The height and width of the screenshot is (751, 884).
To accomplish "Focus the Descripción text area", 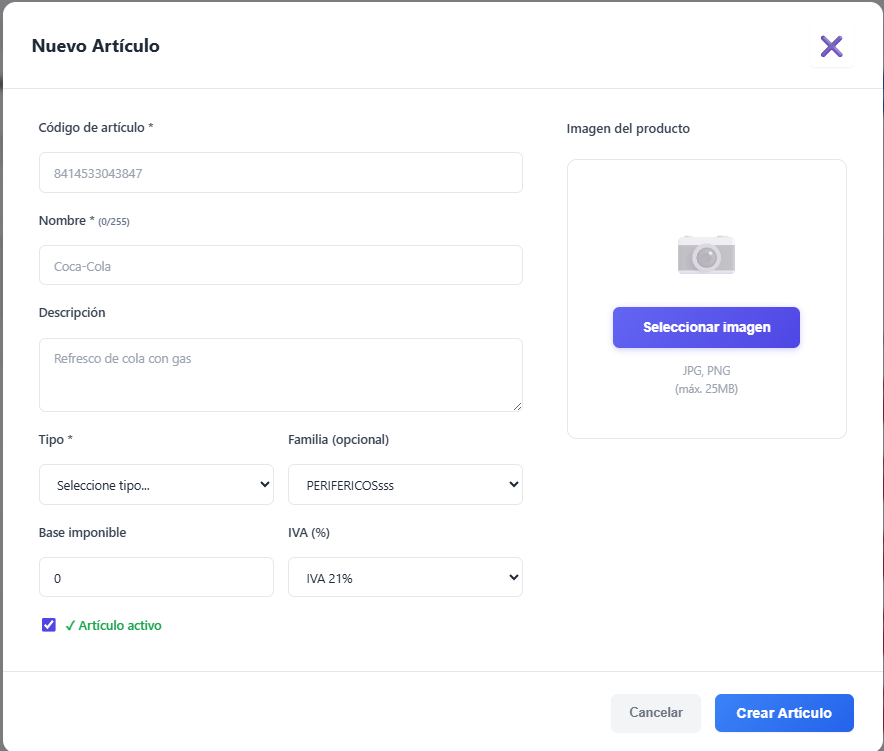I will tap(280, 375).
